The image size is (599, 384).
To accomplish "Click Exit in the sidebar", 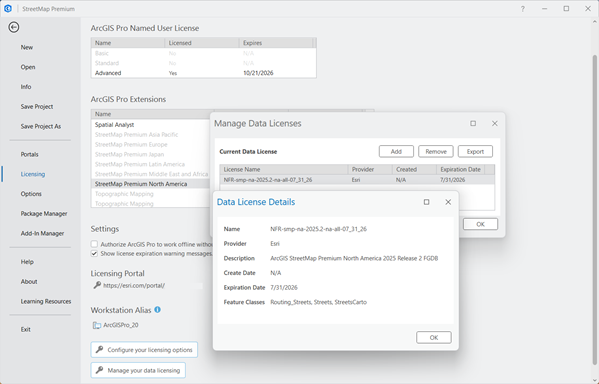I will point(26,329).
